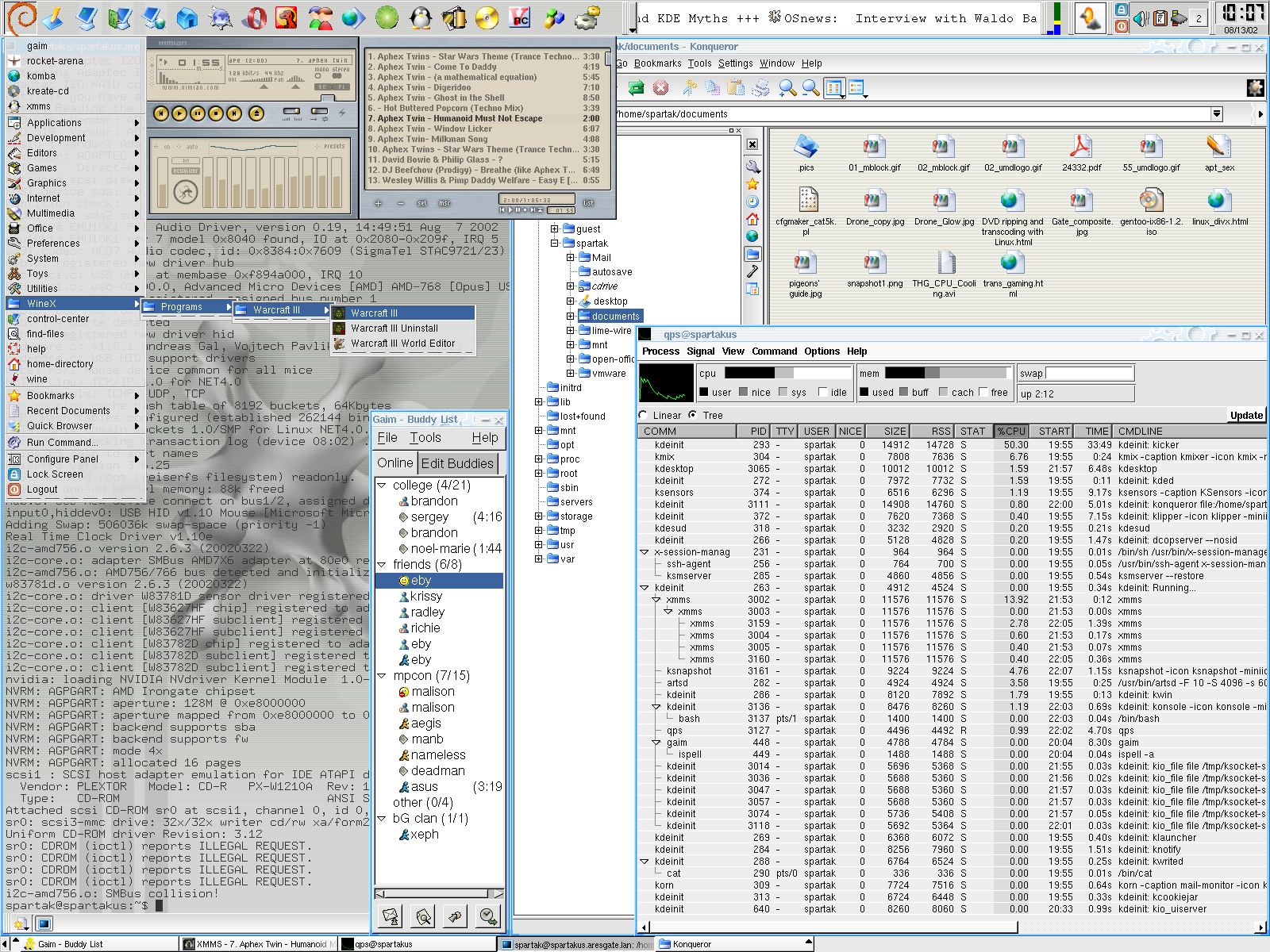Open the gold CD disc launcher in the panel

(487, 17)
